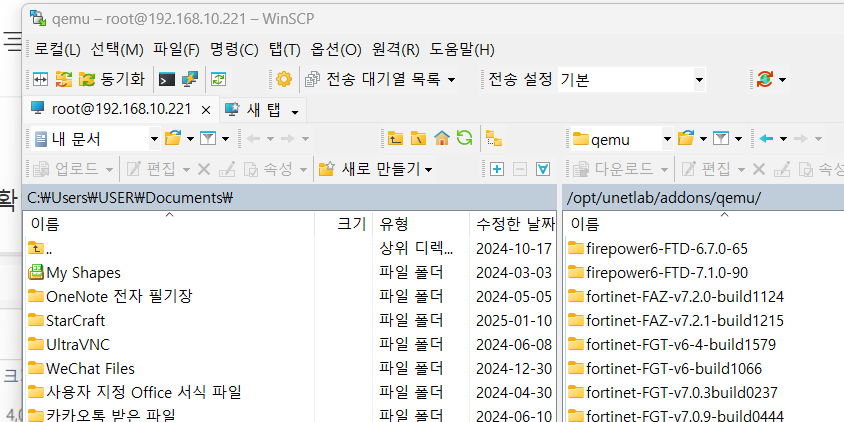
Task: Open 전송 설정 기본 transfer preset combo box
Action: coord(631,80)
